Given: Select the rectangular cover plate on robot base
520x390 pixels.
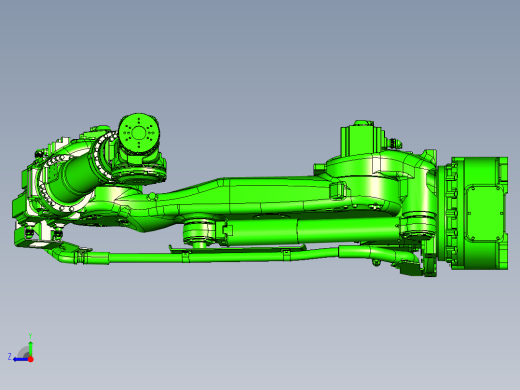Looking at the screenshot, I should 486,213.
